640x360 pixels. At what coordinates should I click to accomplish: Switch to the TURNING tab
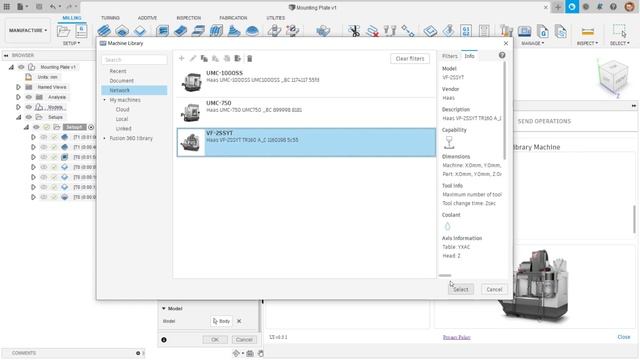click(x=110, y=18)
